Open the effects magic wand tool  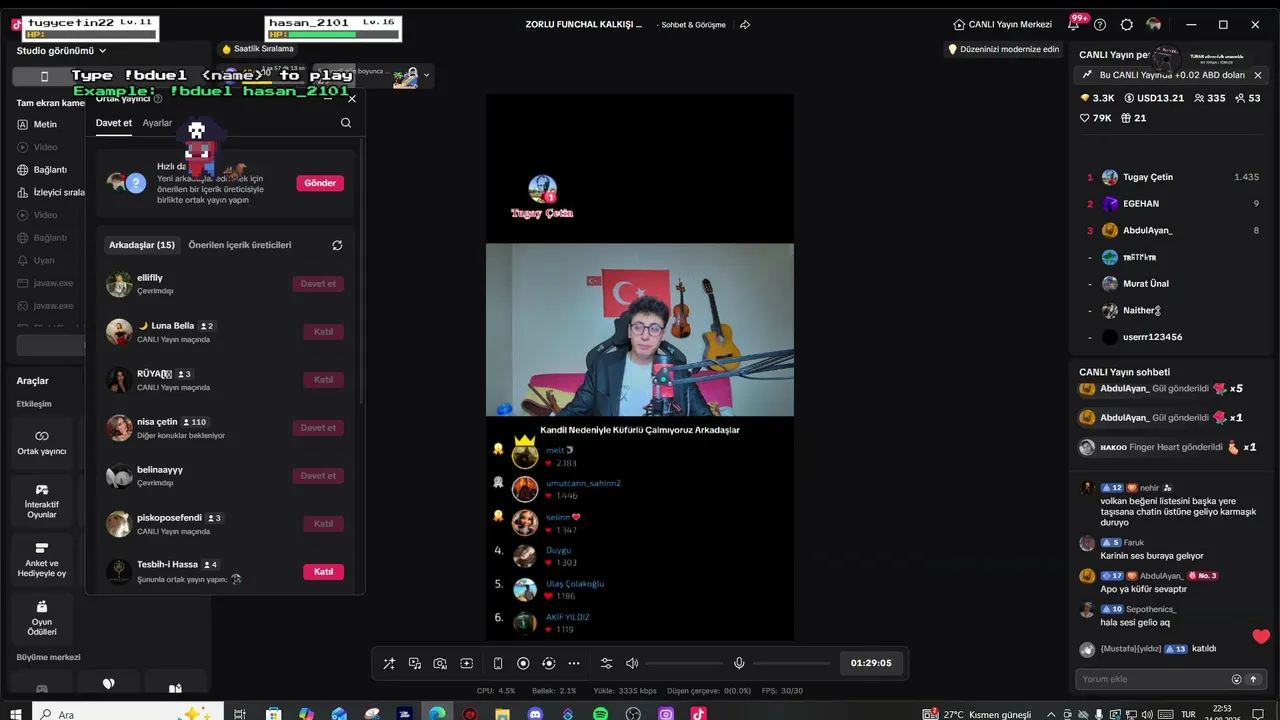tap(389, 663)
